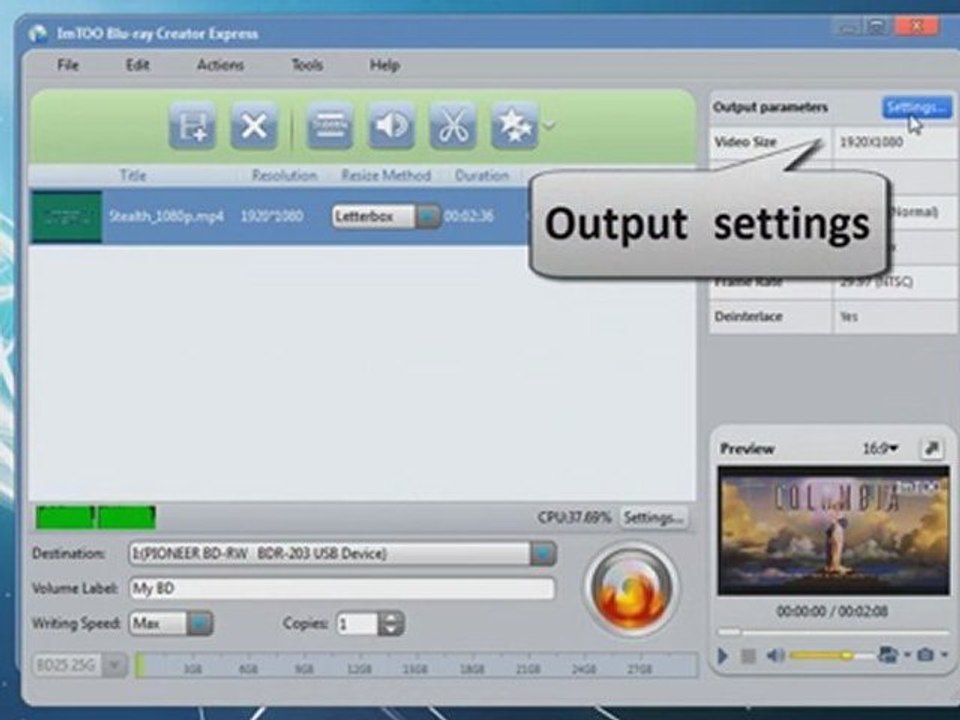Select the Stealth_1080p.mp4 video thumbnail
This screenshot has height=720, width=960.
coord(67,217)
